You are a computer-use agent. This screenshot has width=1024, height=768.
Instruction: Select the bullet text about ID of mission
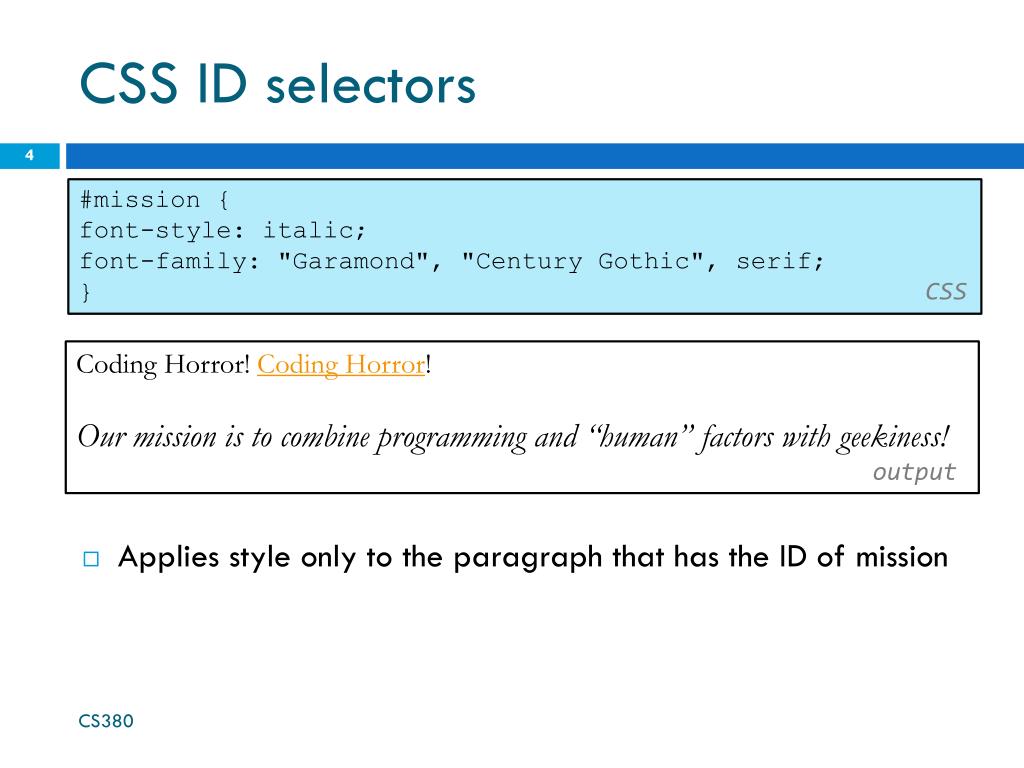point(533,558)
